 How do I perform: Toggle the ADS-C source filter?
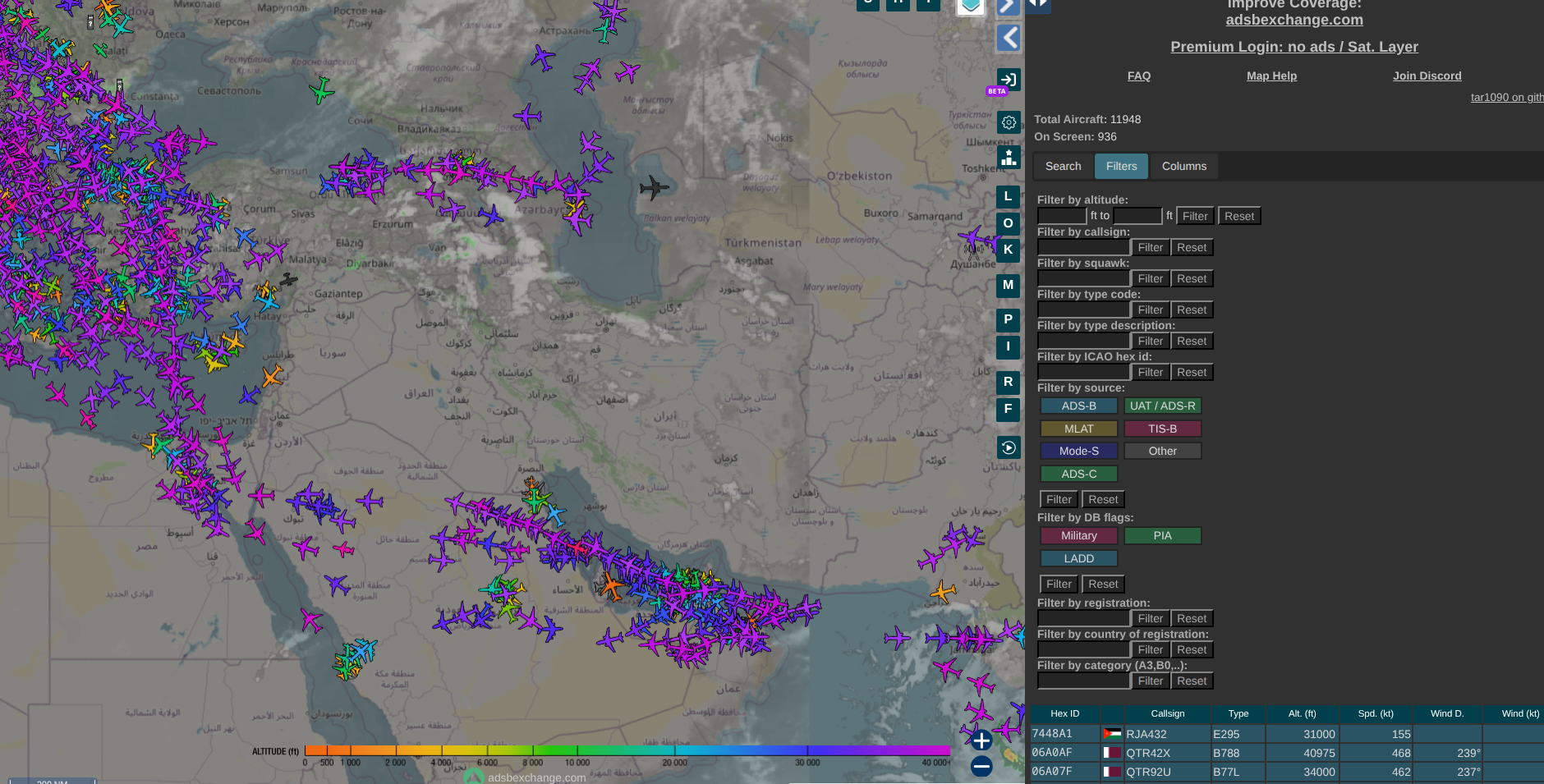tap(1078, 474)
